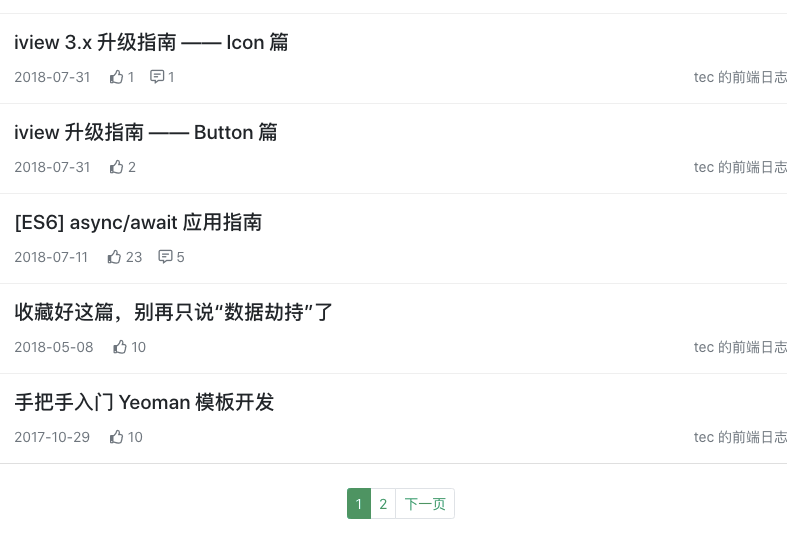This screenshot has height=541, width=787.
Task: Open article iview 升级指南 Button 篇
Action: 146,132
